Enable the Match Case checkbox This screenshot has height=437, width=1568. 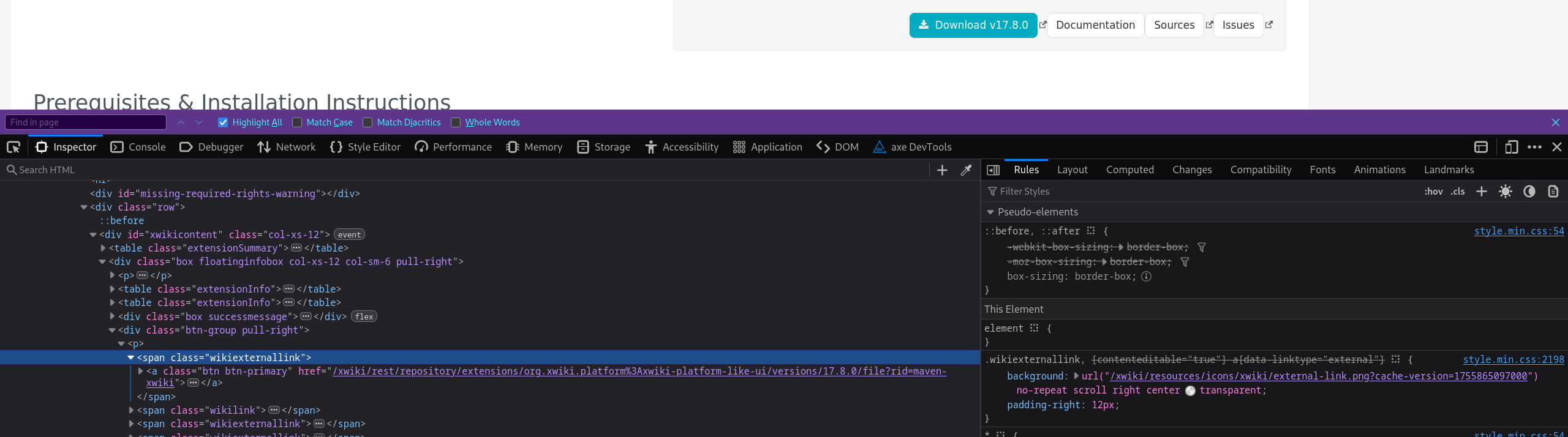297,122
